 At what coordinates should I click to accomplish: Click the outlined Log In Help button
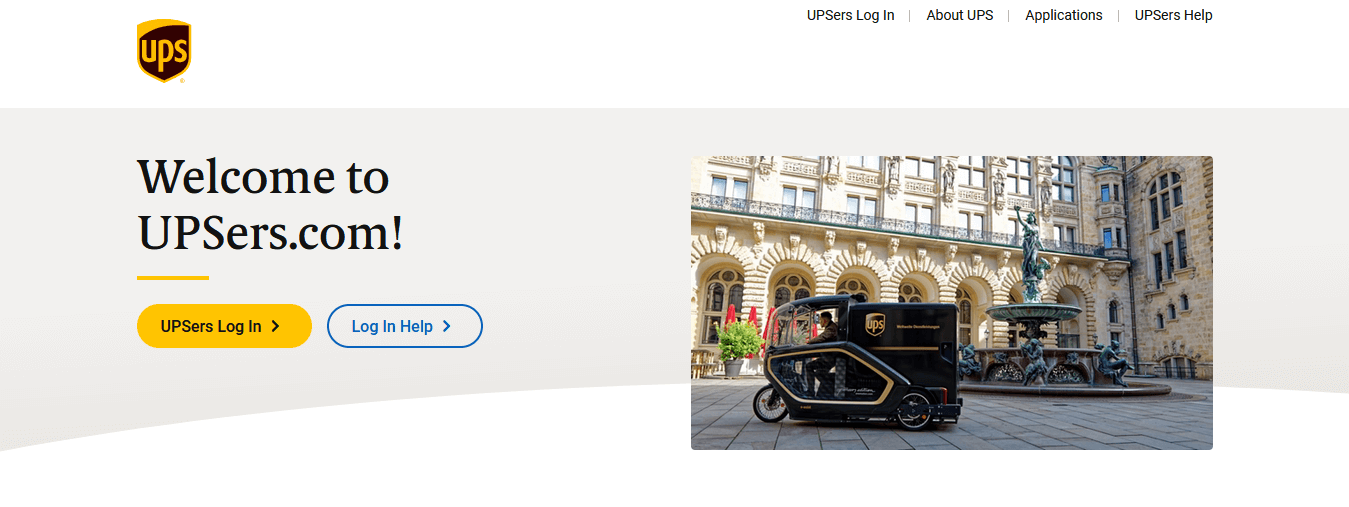click(405, 326)
